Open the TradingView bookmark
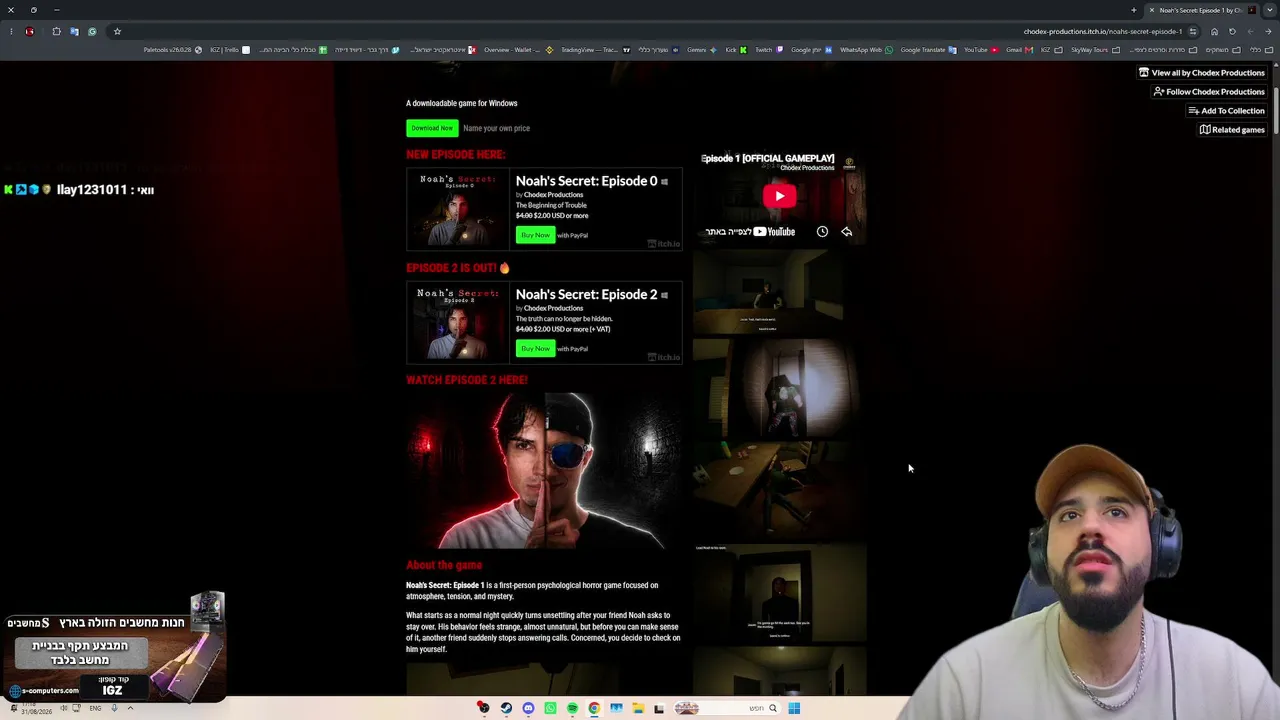This screenshot has width=1280, height=720. click(595, 50)
